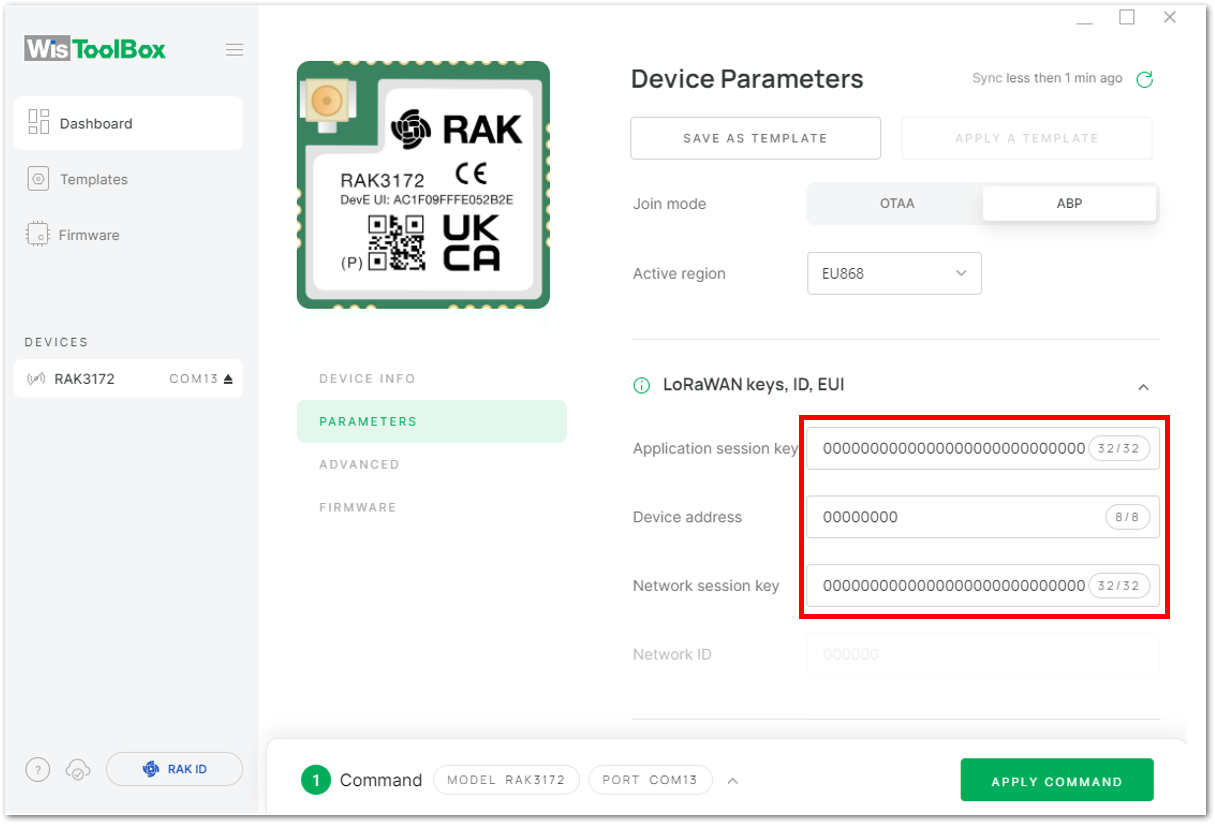
Task: Maximize the WisToolBox window
Action: [x=1127, y=17]
